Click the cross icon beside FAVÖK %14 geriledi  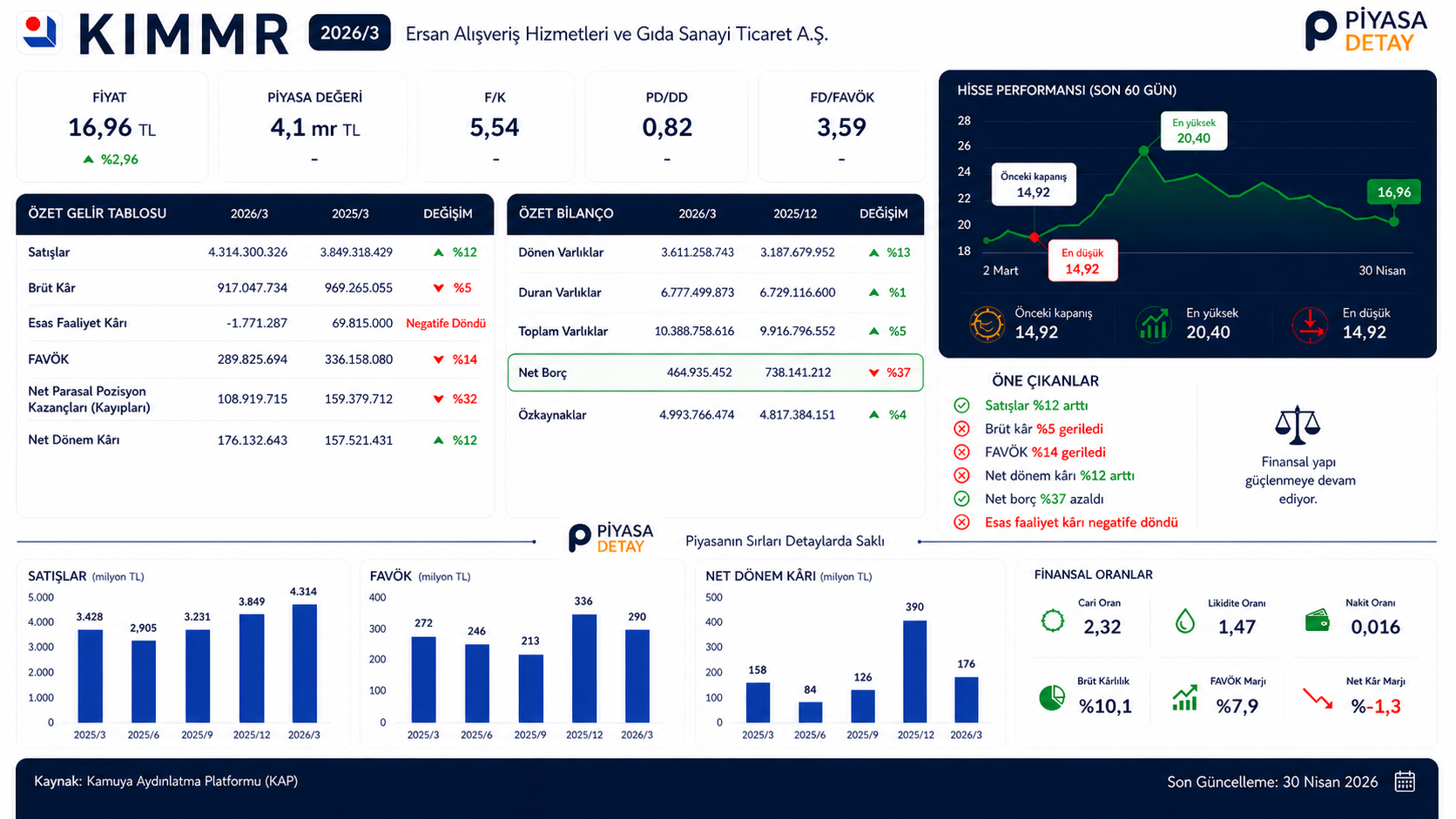tap(961, 453)
